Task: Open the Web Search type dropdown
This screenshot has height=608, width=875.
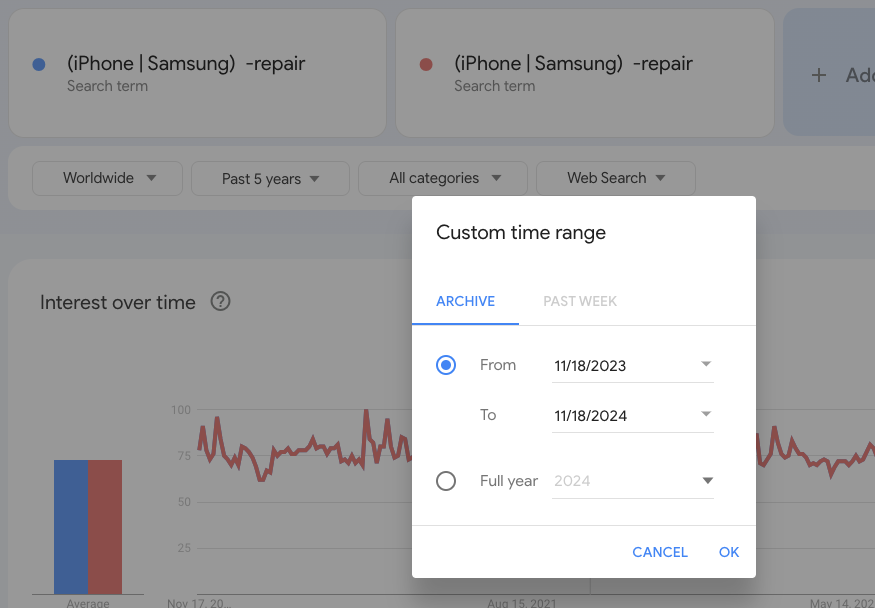Action: 616,178
